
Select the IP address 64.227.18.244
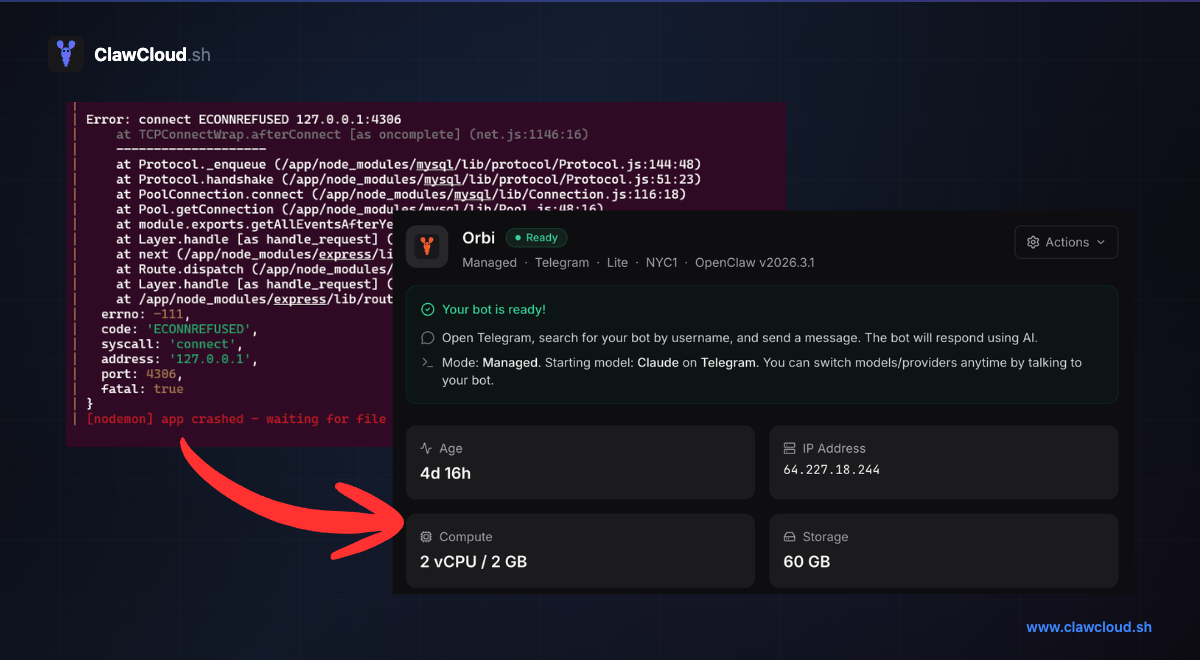tap(832, 468)
